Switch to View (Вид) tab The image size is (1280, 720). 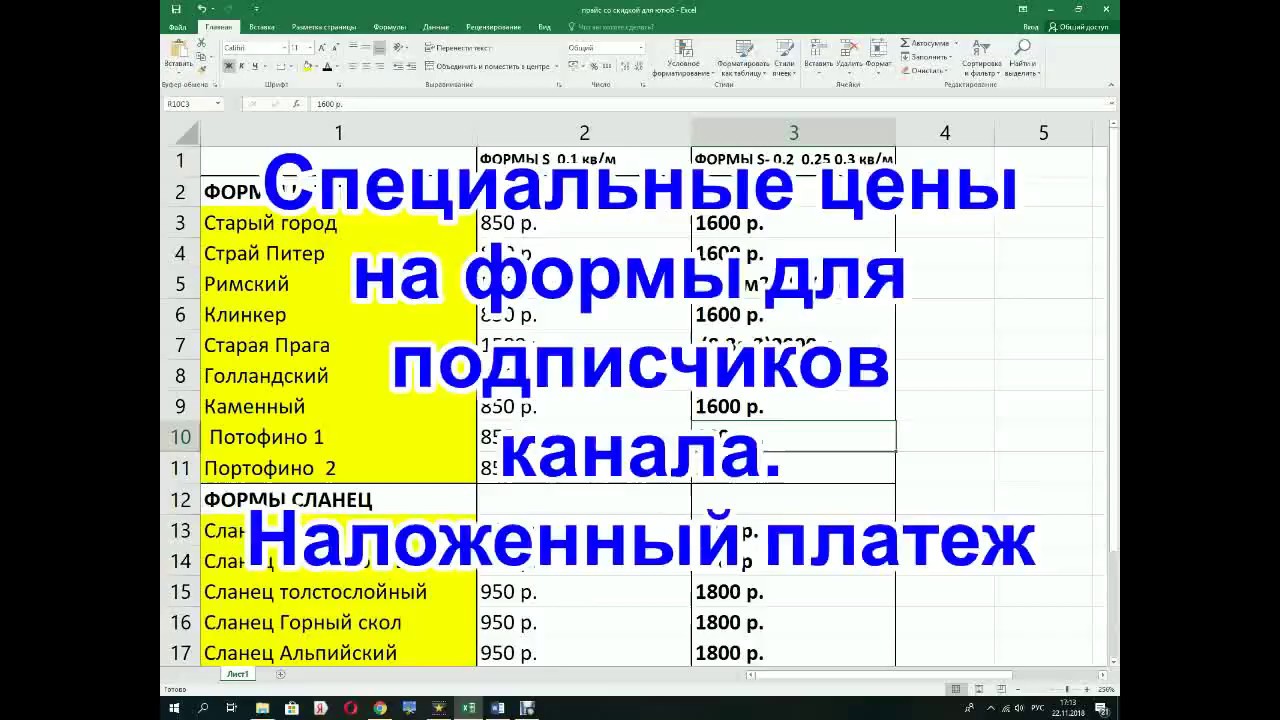pos(545,27)
